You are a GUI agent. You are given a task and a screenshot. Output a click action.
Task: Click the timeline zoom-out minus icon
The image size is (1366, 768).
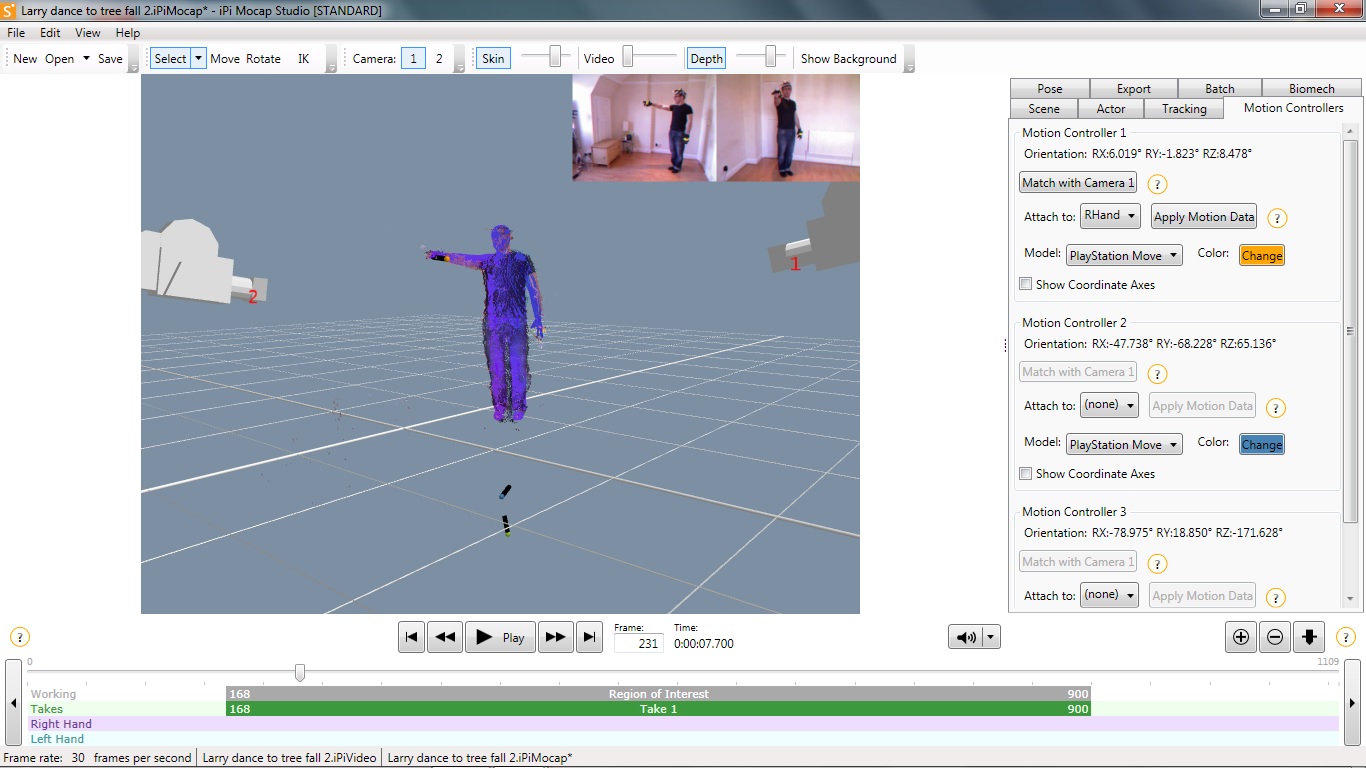[x=1274, y=637]
